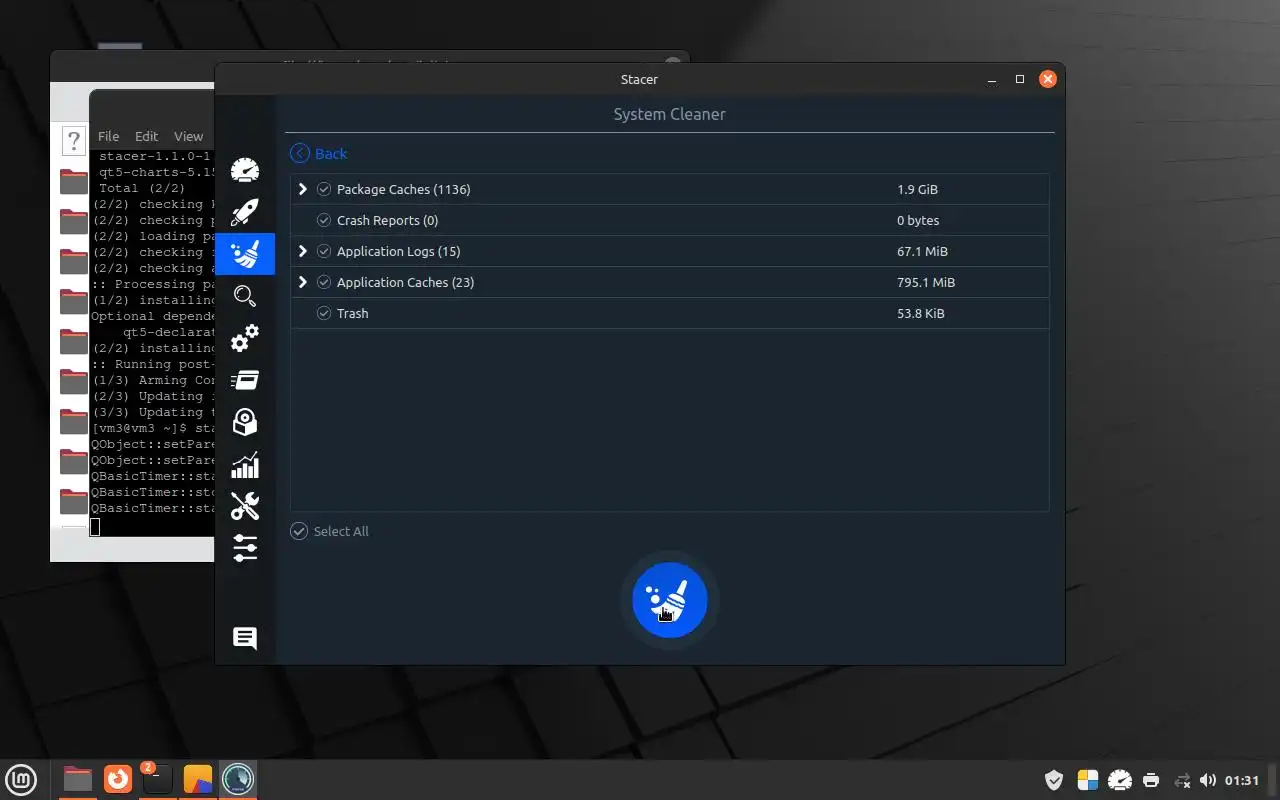The height and width of the screenshot is (800, 1280).
Task: Toggle the Select All checkbox
Action: (x=299, y=531)
